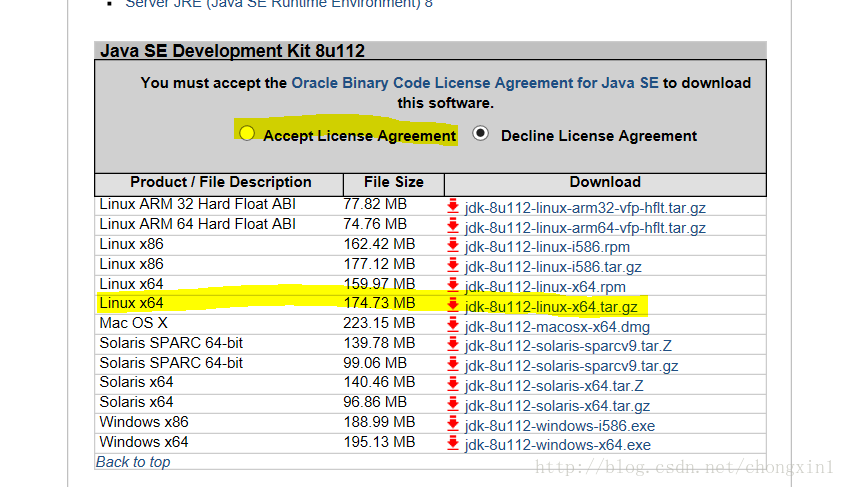This screenshot has height=487, width=846.
Task: Click download arrow icon beside jdk-8u112-windows-x64.exe
Action: click(x=453, y=444)
